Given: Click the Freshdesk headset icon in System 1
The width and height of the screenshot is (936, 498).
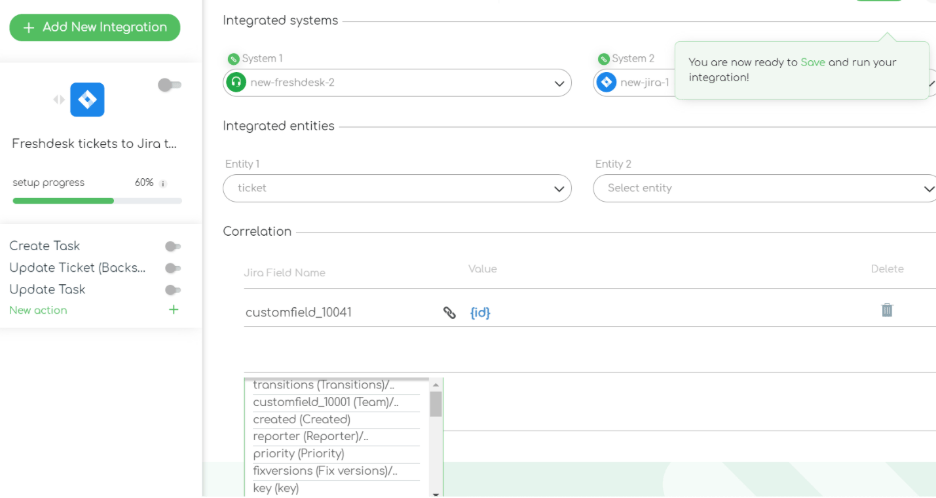Looking at the screenshot, I should pos(236,82).
